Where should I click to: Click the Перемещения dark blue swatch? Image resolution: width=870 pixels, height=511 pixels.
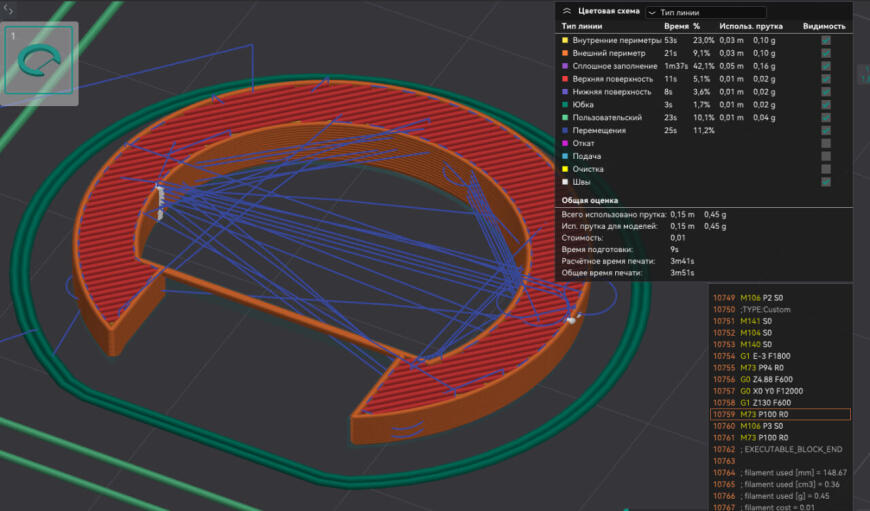click(565, 130)
